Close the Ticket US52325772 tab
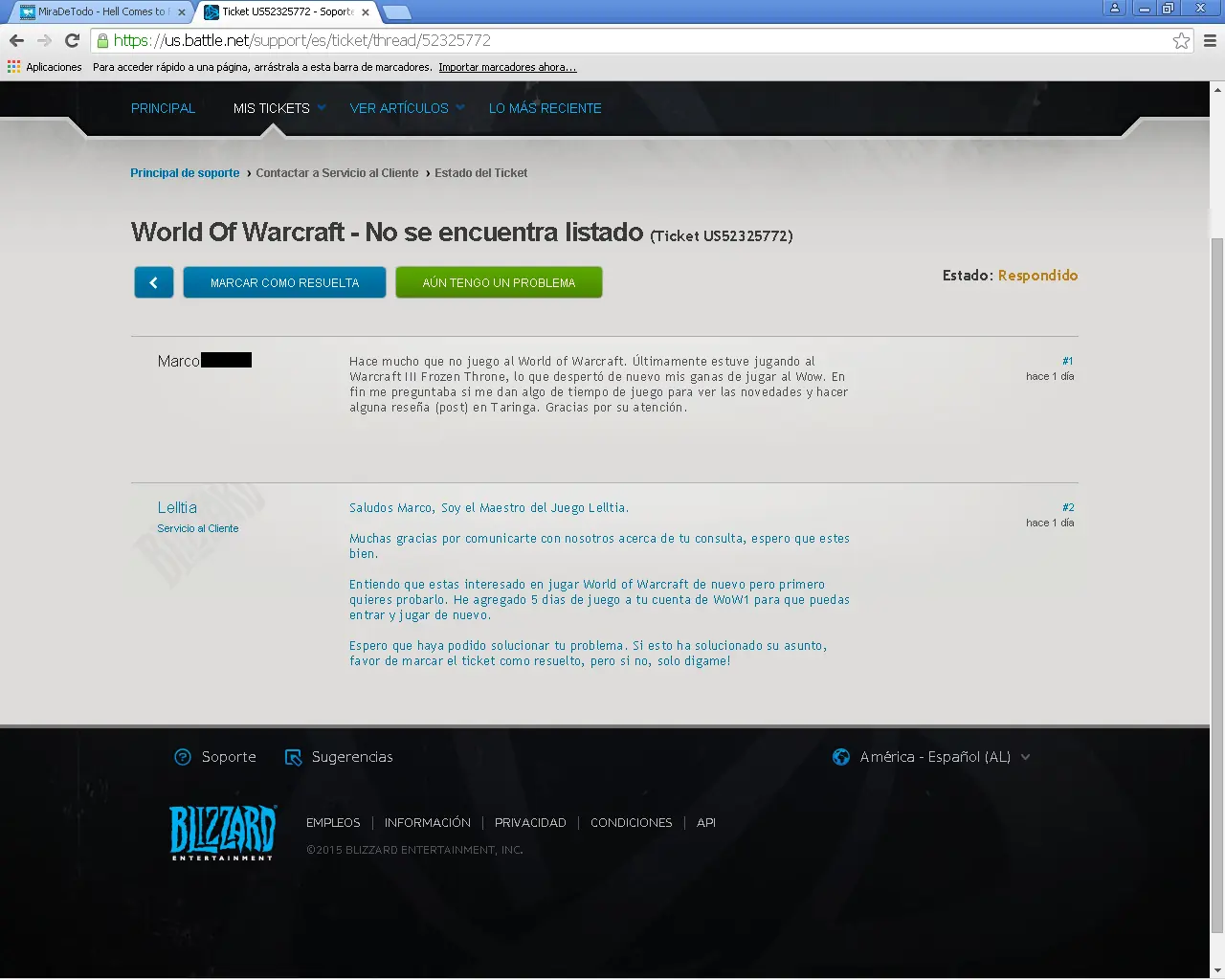 click(x=366, y=12)
